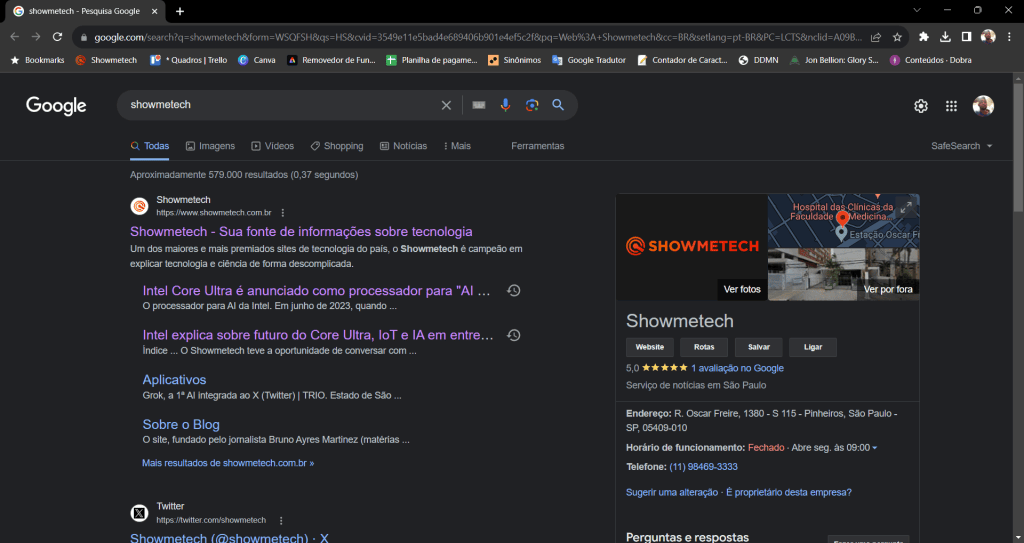
Task: Click the magnifier search button
Action: coord(558,105)
